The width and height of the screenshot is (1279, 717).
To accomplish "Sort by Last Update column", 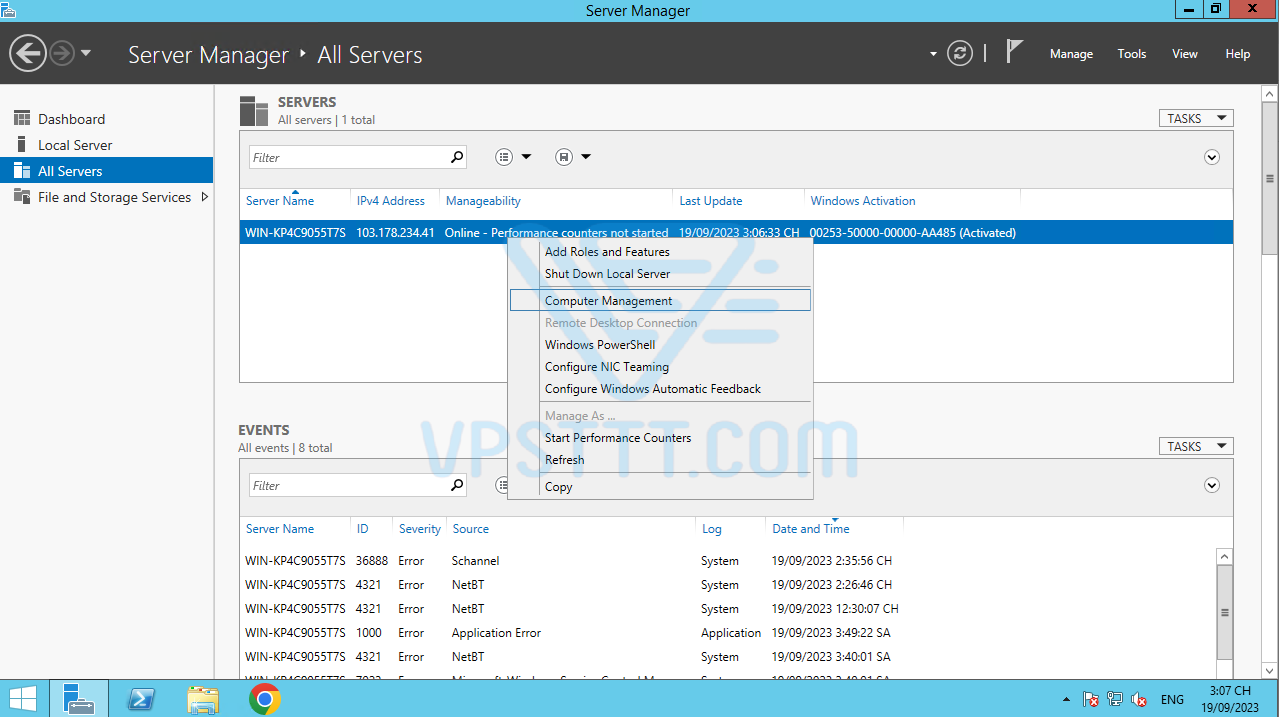I will point(711,201).
